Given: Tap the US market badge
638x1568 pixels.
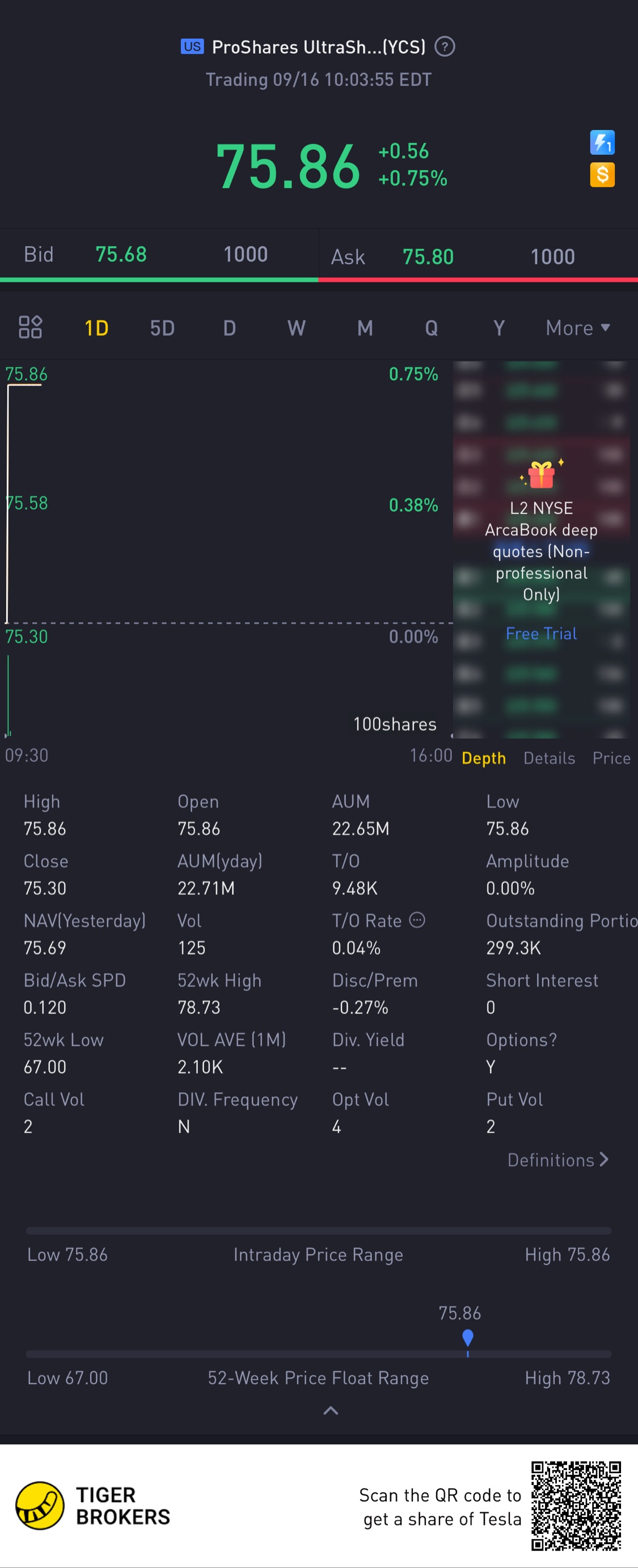Looking at the screenshot, I should click(x=192, y=47).
